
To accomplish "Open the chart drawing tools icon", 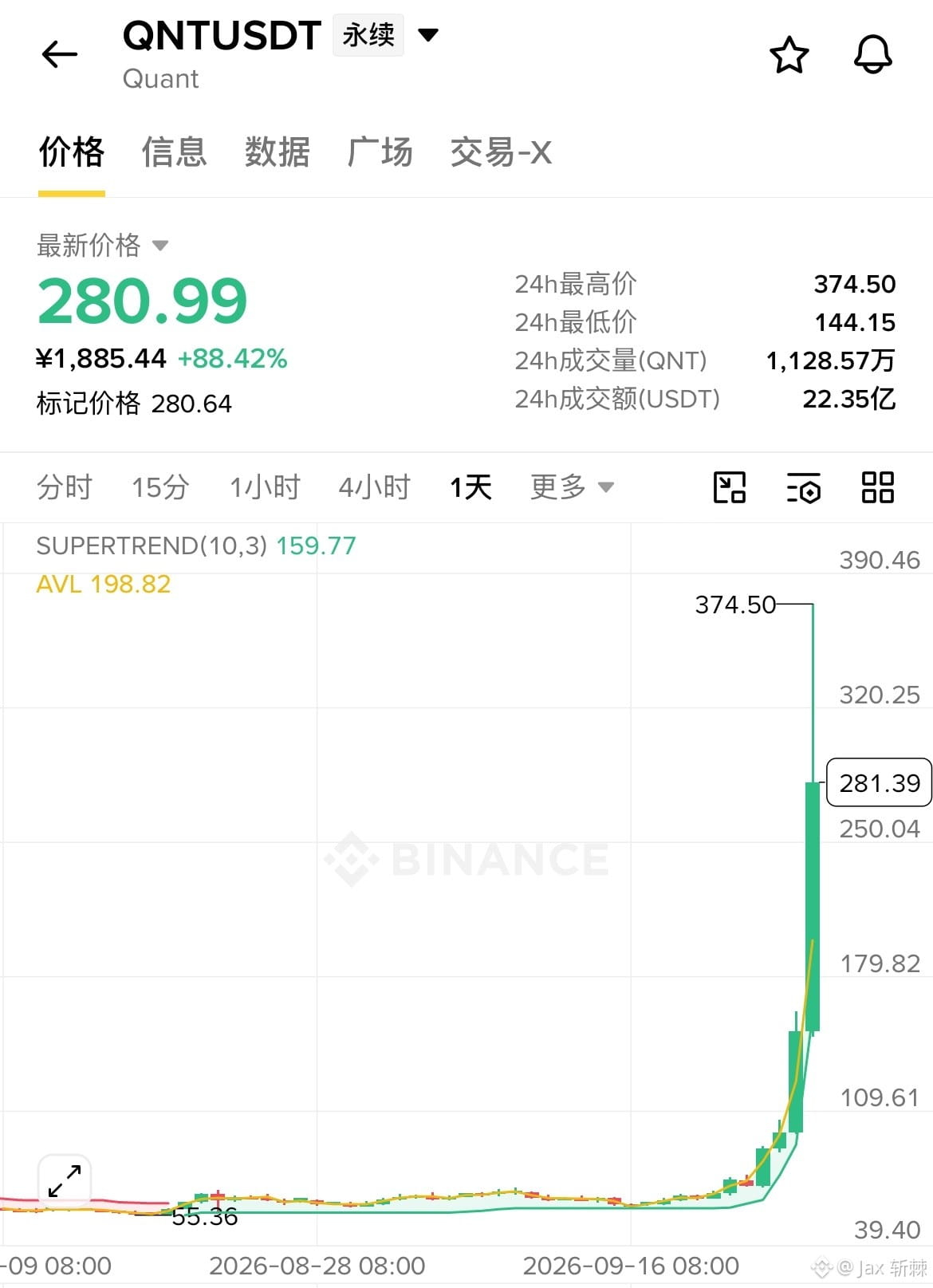I will pos(729,486).
